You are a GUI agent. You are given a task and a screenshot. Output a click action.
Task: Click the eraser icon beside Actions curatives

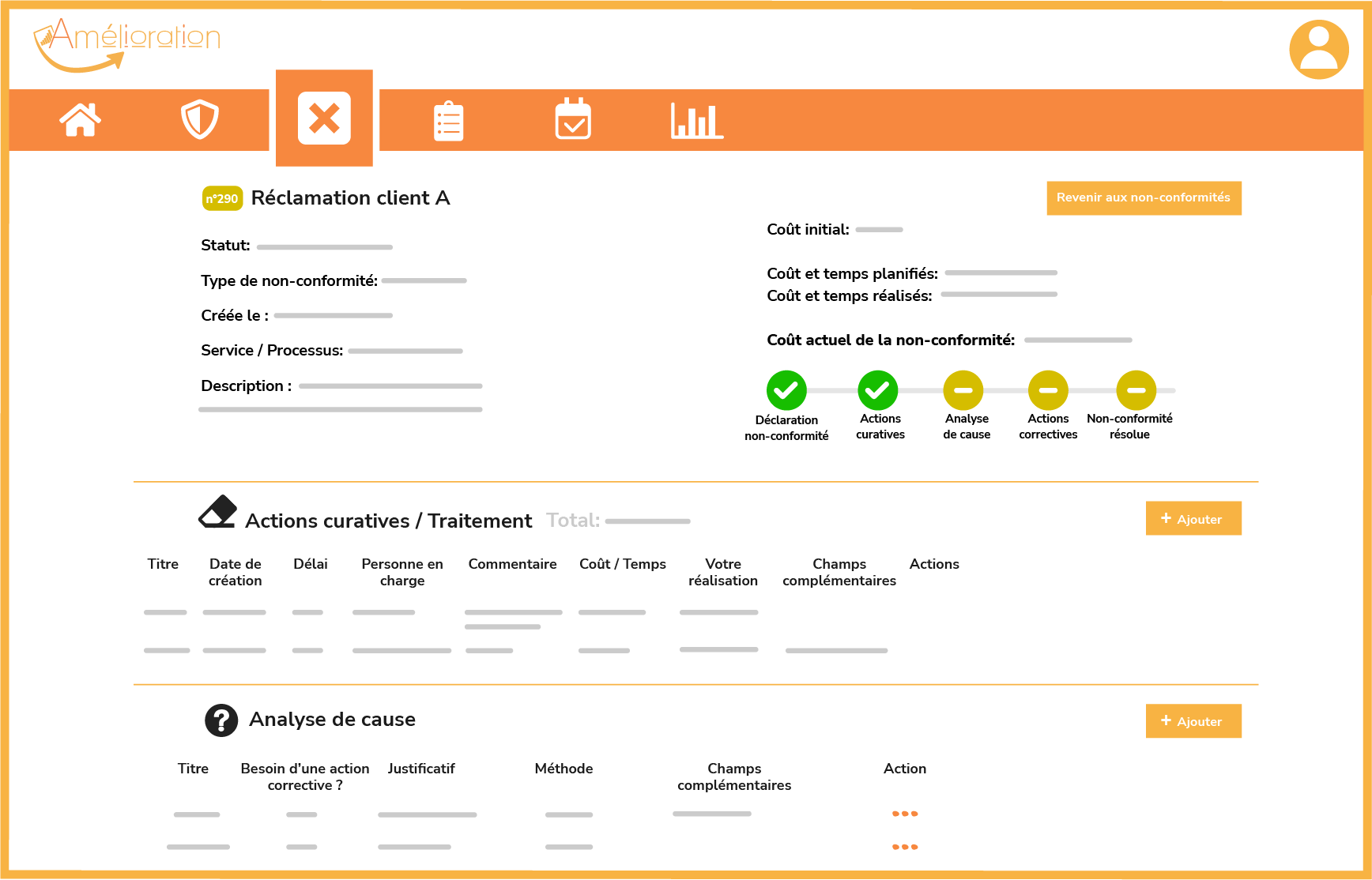218,512
